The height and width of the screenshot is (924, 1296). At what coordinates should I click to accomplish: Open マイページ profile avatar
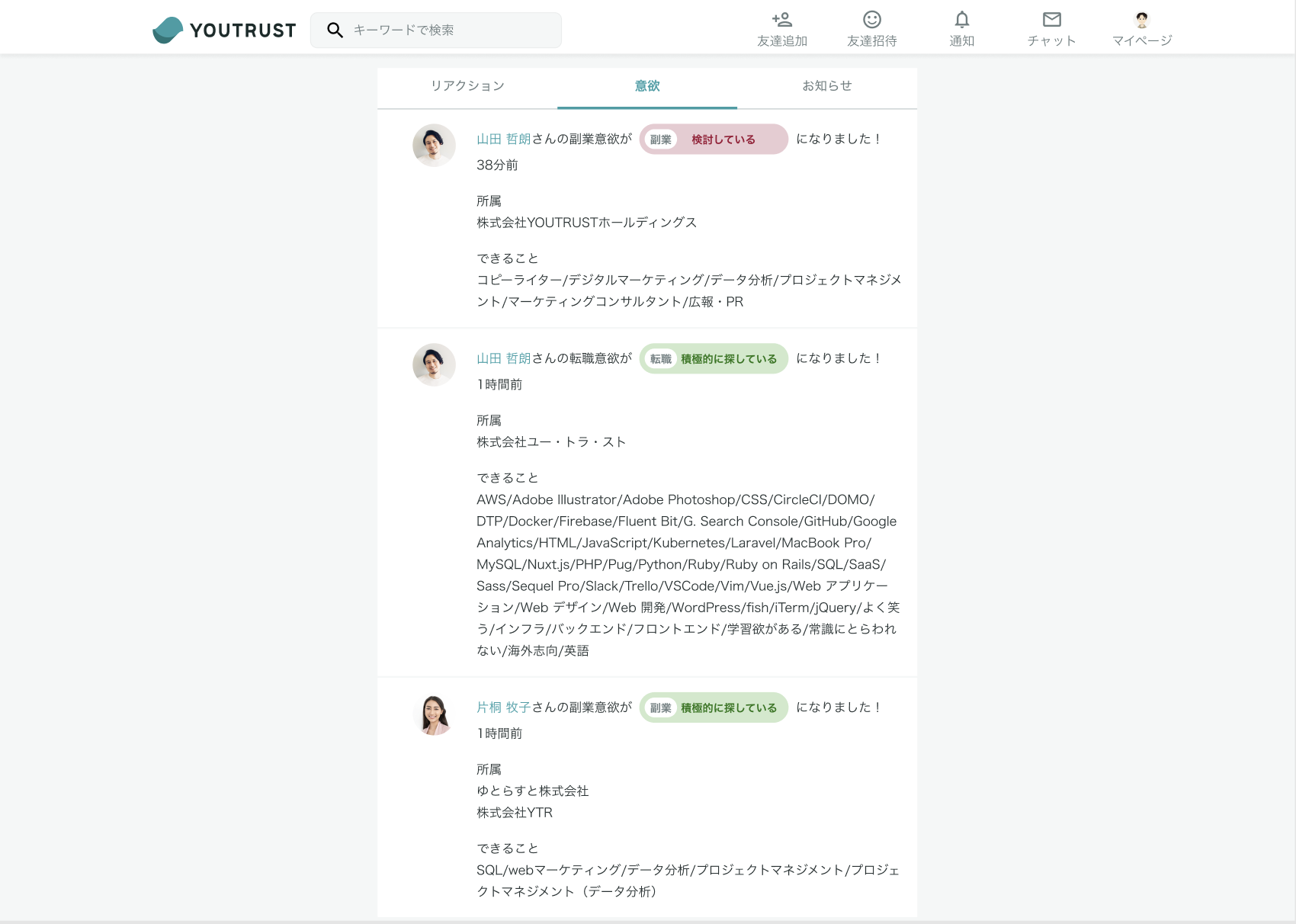tap(1142, 20)
